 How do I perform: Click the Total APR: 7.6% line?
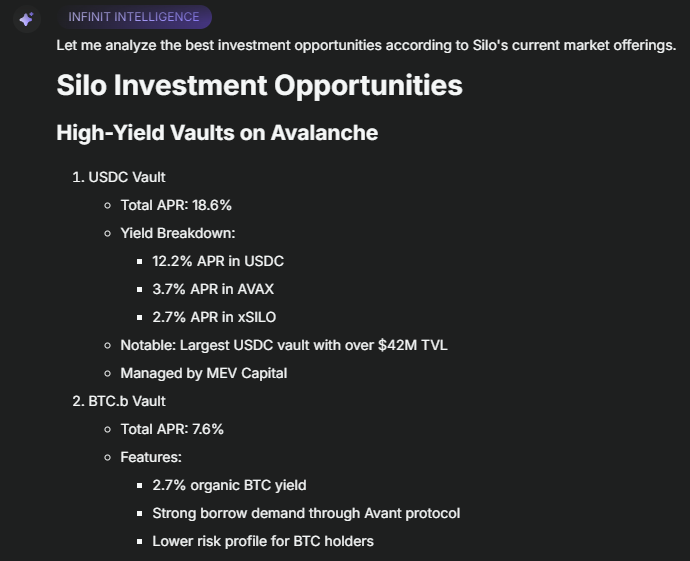click(x=172, y=429)
